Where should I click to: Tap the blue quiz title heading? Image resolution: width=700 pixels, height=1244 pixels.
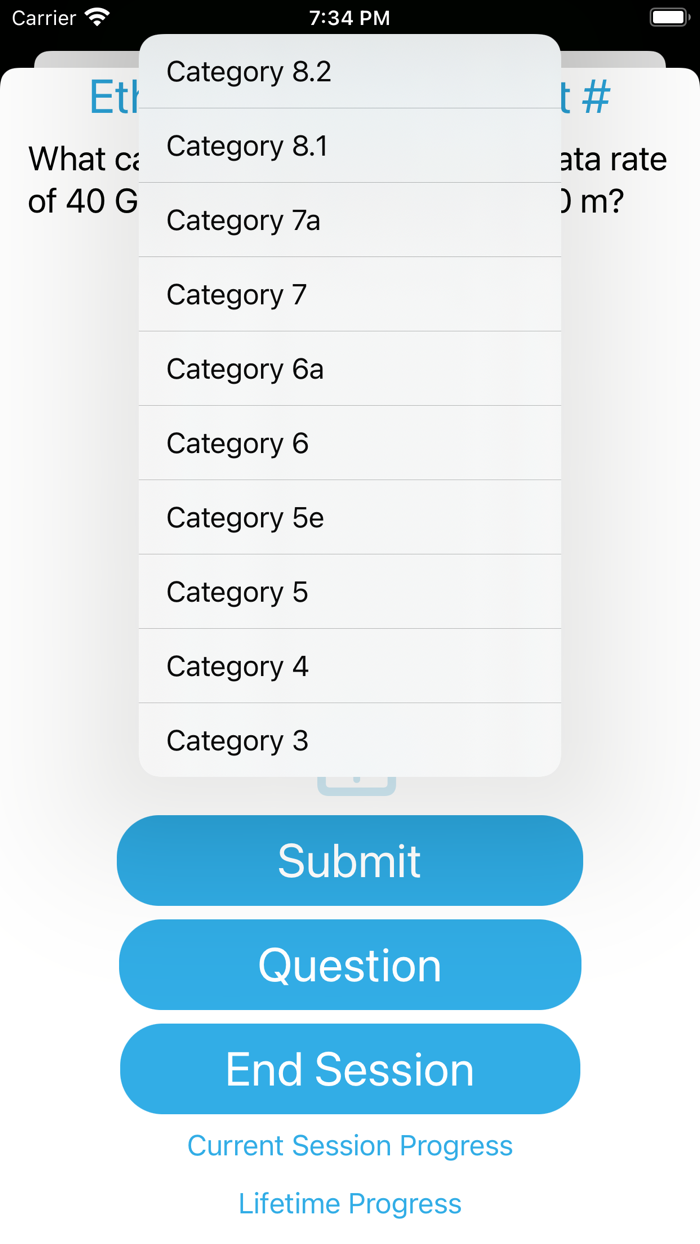112,98
